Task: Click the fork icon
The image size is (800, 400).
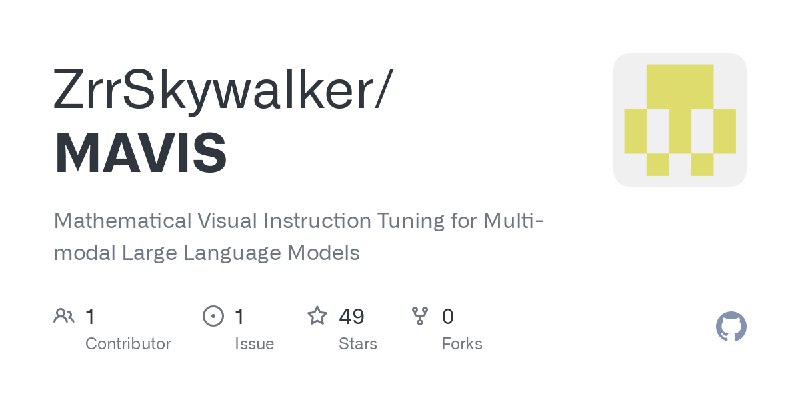Action: [420, 316]
